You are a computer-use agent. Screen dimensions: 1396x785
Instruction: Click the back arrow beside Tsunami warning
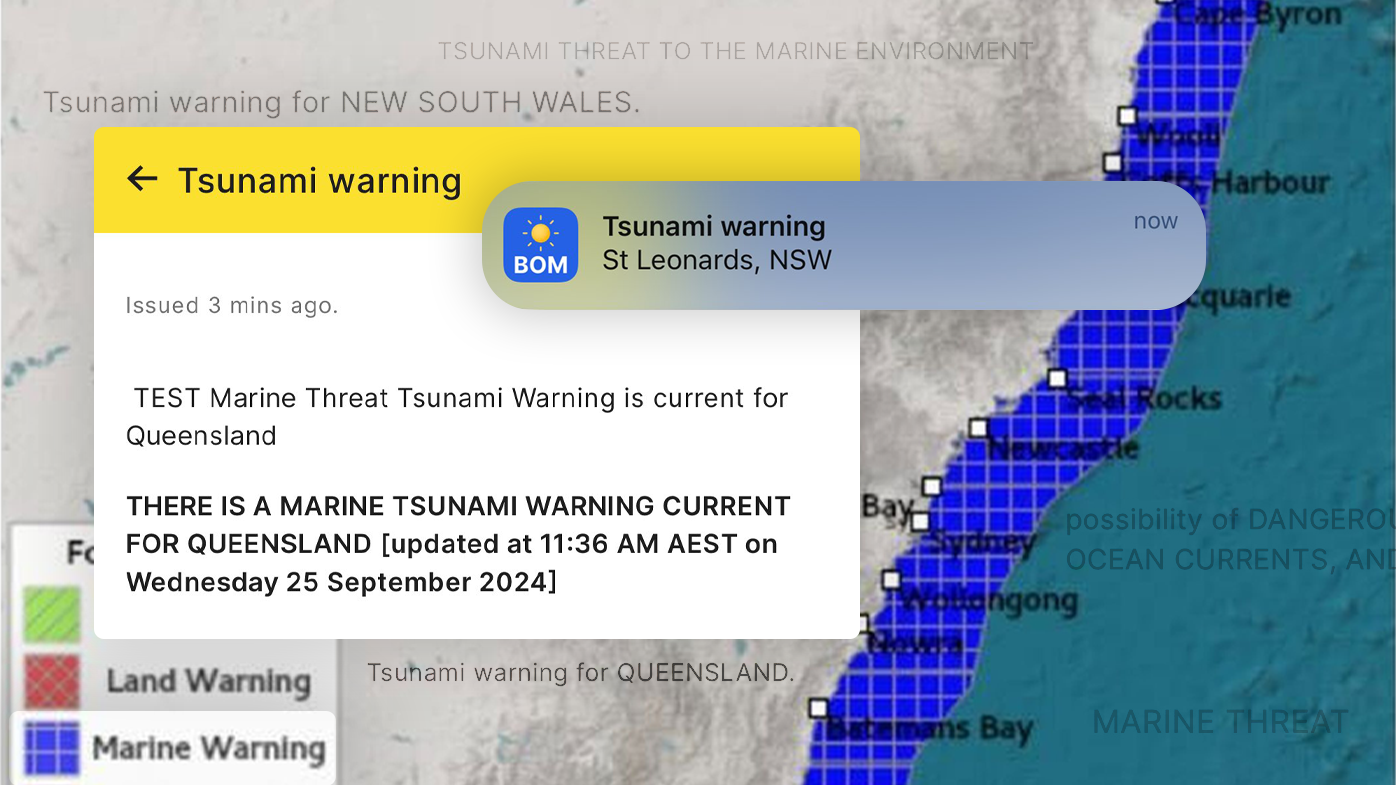point(142,179)
